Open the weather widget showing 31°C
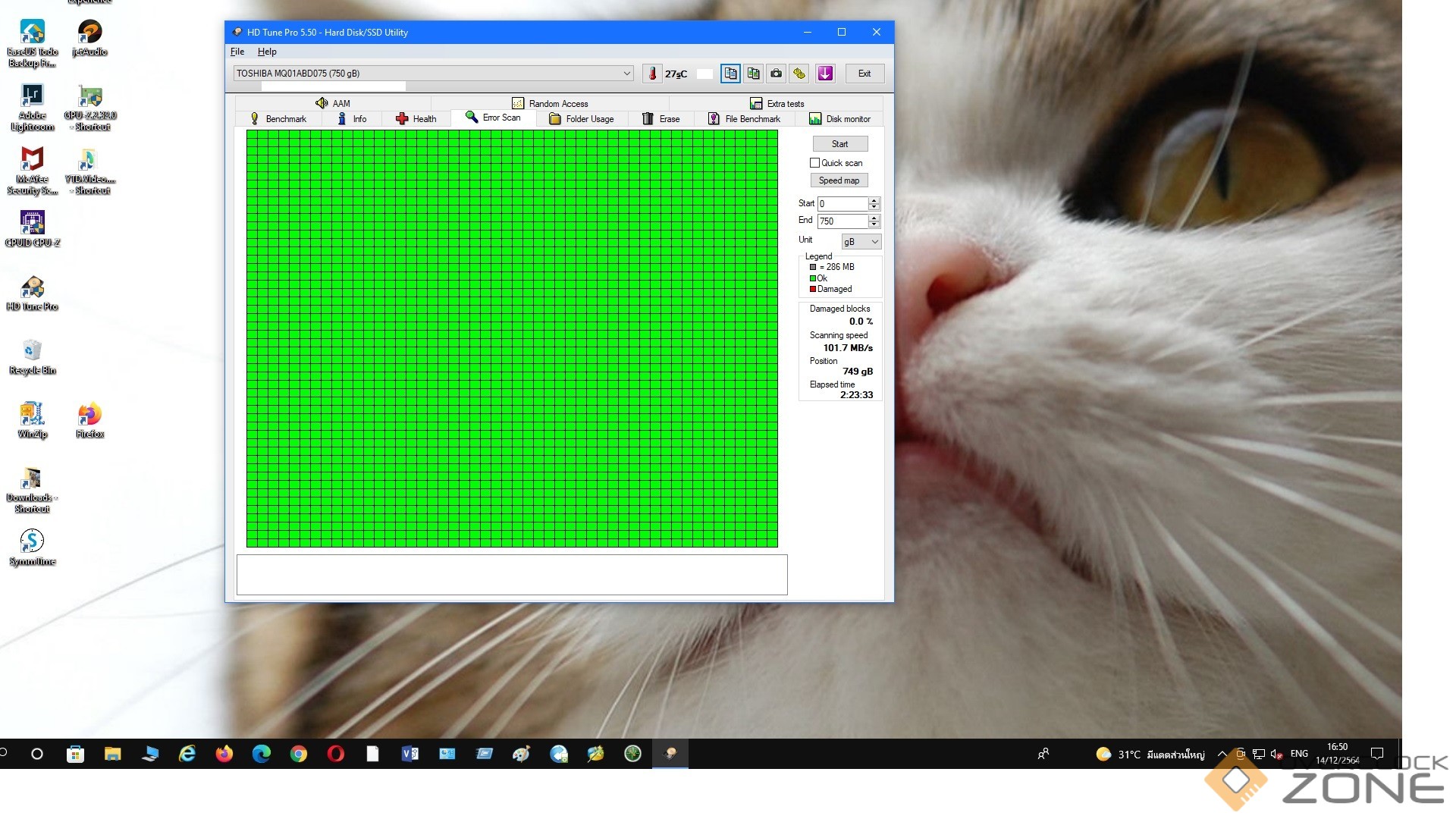Screen dimensions: 1456x819 click(1150, 754)
